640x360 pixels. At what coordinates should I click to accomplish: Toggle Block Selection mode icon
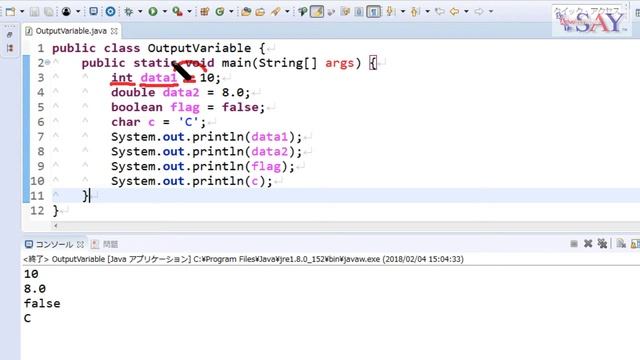tap(359, 11)
